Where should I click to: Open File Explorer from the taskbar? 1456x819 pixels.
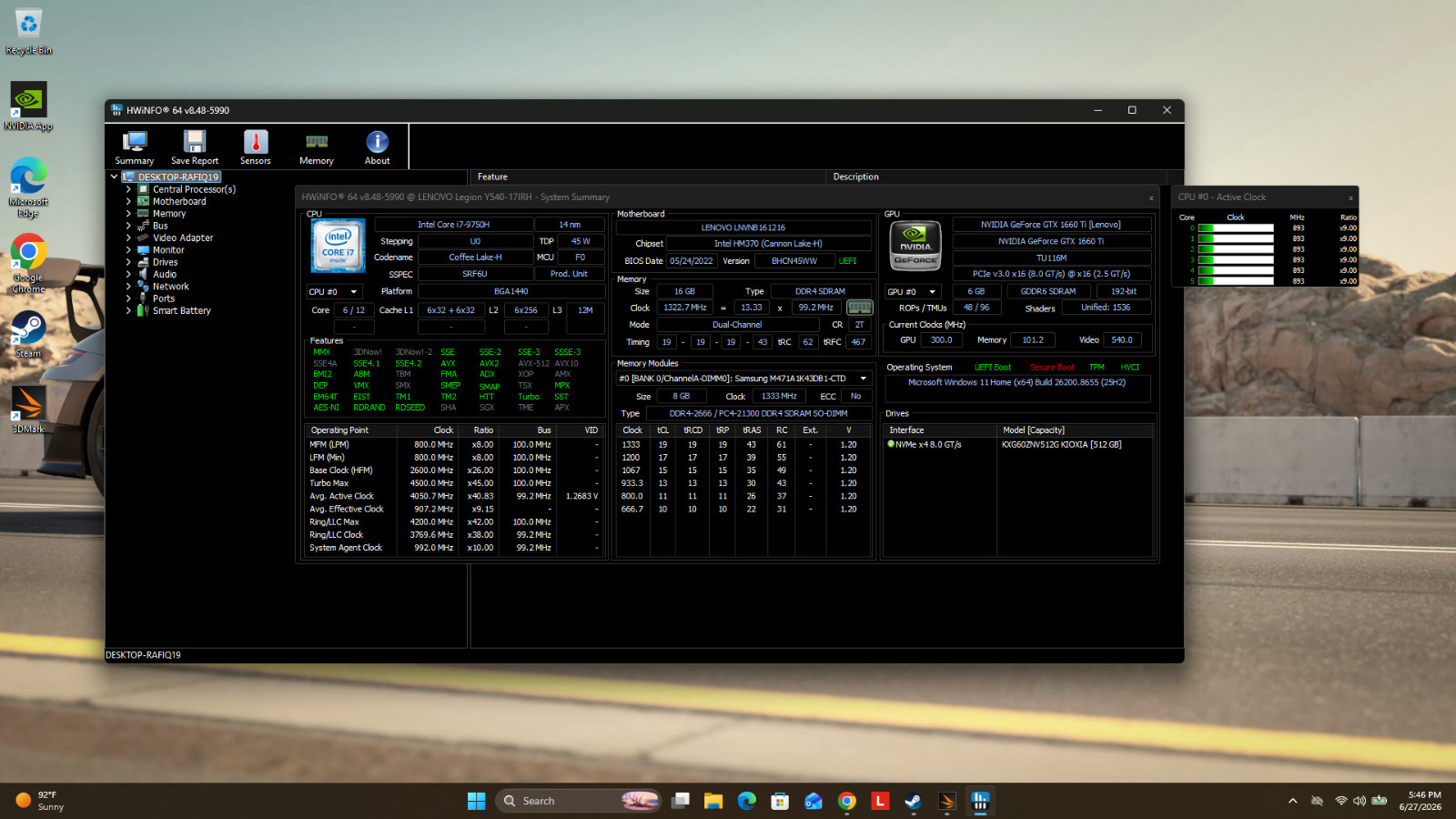tap(713, 801)
